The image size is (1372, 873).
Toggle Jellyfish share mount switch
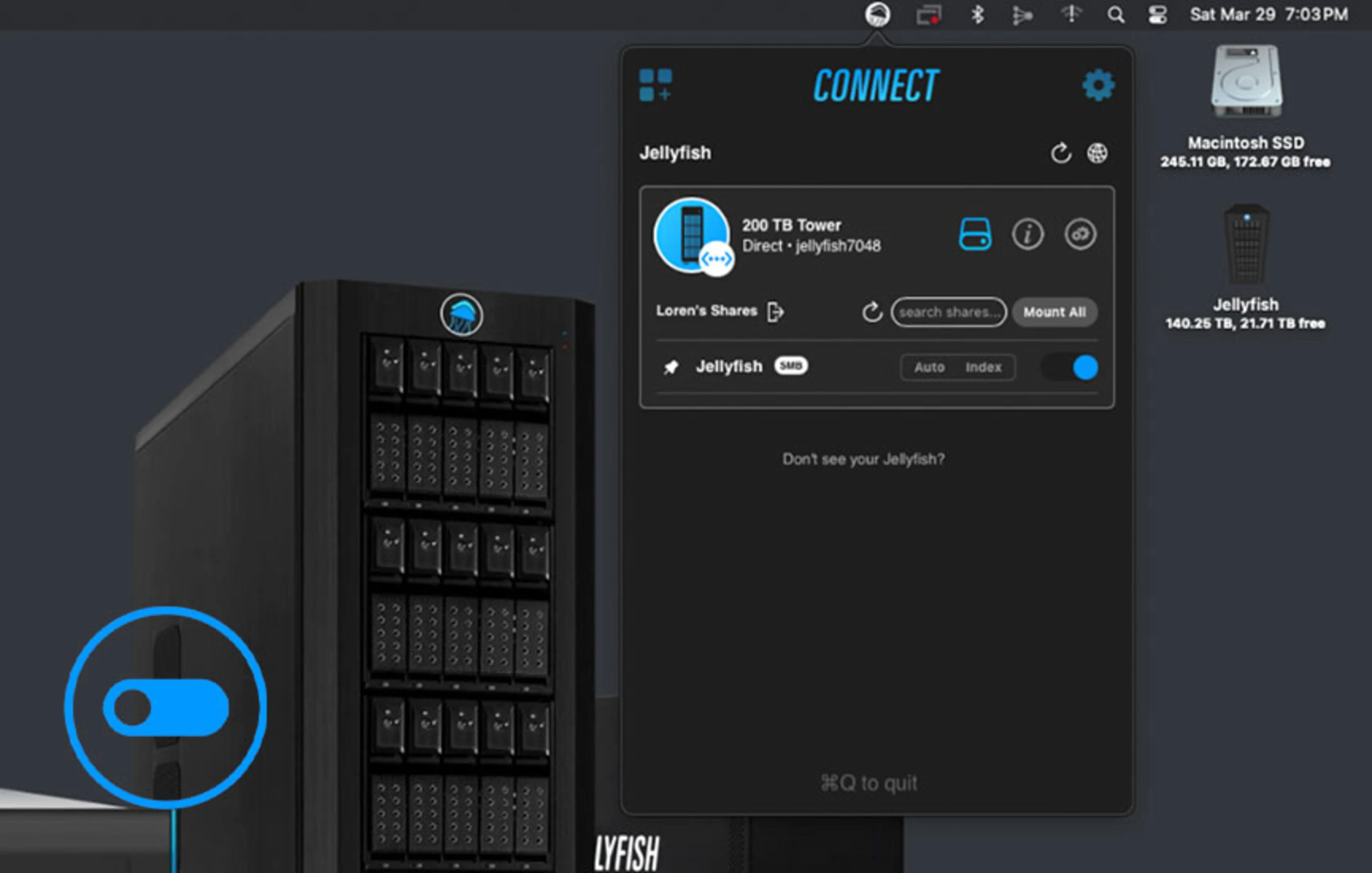[1070, 367]
